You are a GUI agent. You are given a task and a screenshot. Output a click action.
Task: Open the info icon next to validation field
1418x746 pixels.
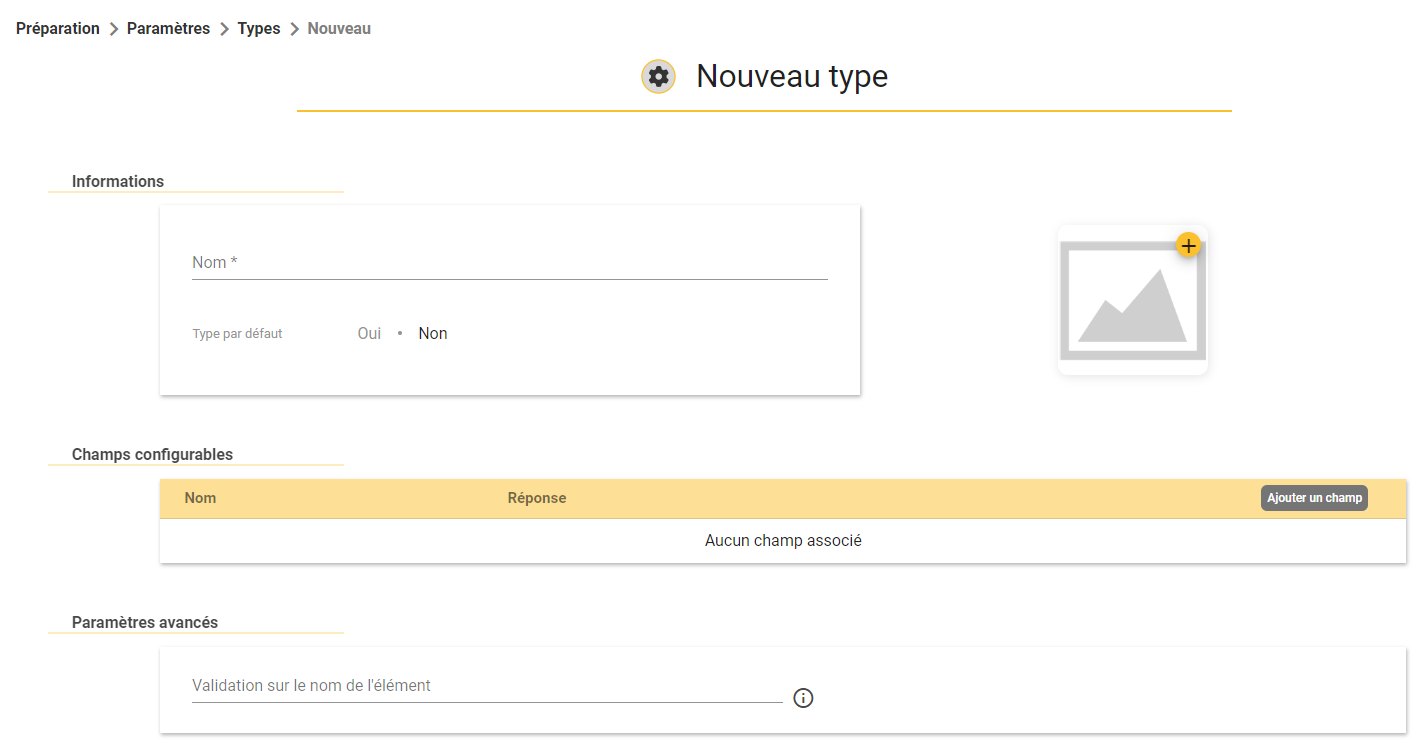click(x=803, y=698)
